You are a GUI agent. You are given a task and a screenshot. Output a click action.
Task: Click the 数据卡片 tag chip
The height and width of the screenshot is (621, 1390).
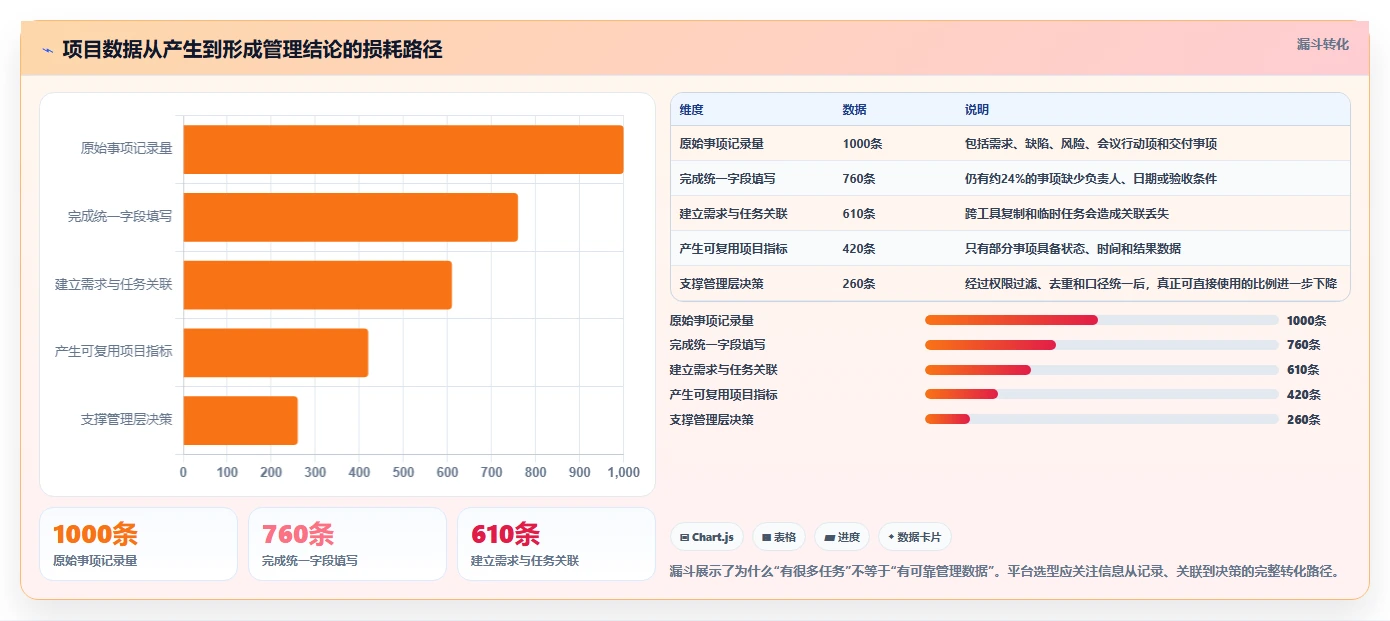pos(914,537)
